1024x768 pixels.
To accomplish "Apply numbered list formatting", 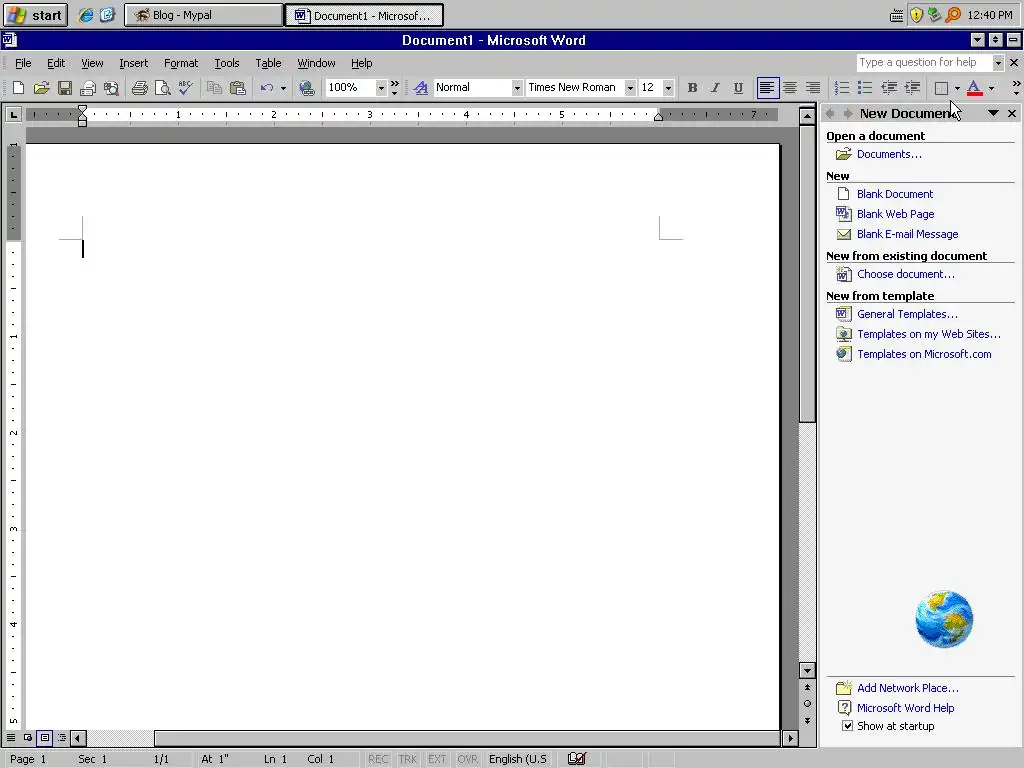I will 842,88.
